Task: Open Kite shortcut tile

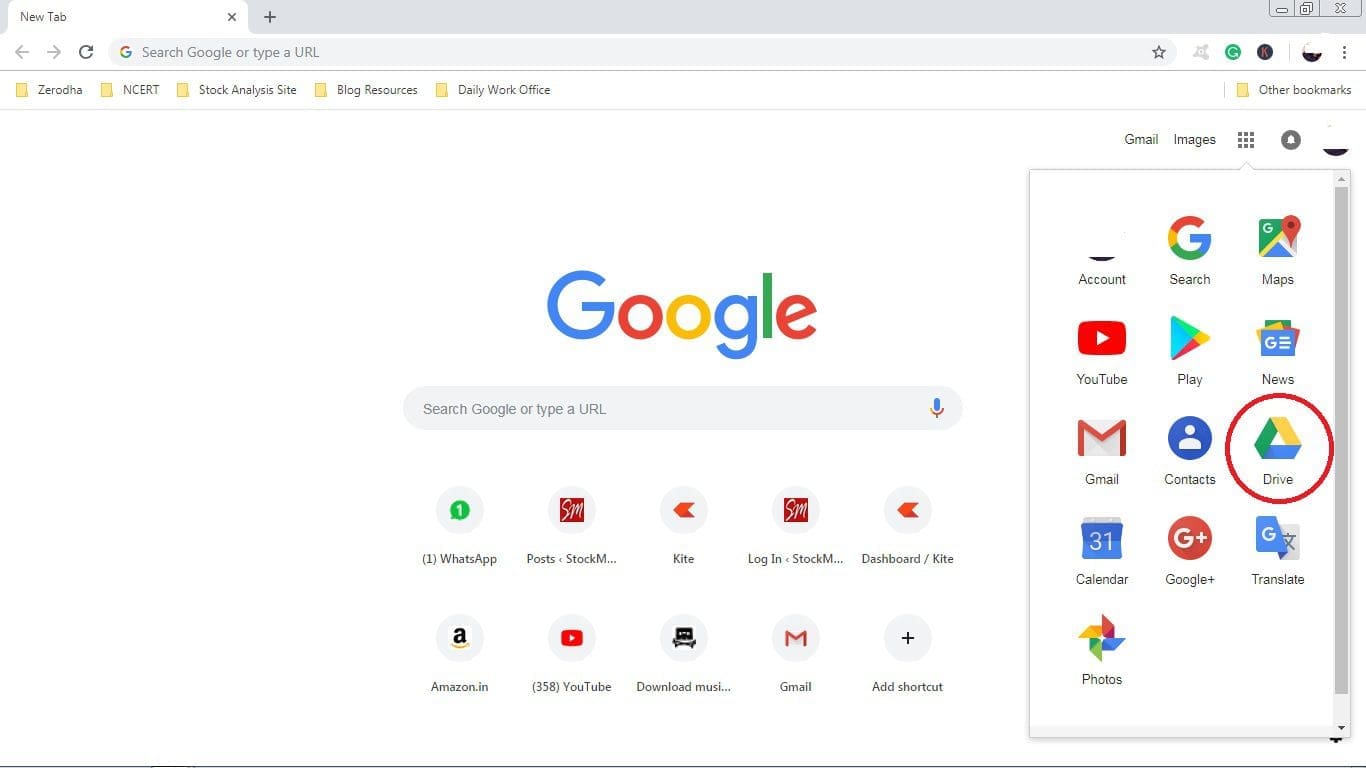Action: [x=684, y=527]
